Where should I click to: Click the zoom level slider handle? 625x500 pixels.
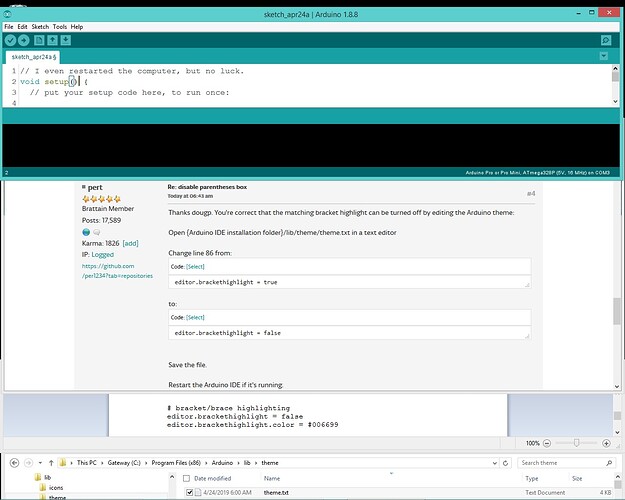point(576,443)
